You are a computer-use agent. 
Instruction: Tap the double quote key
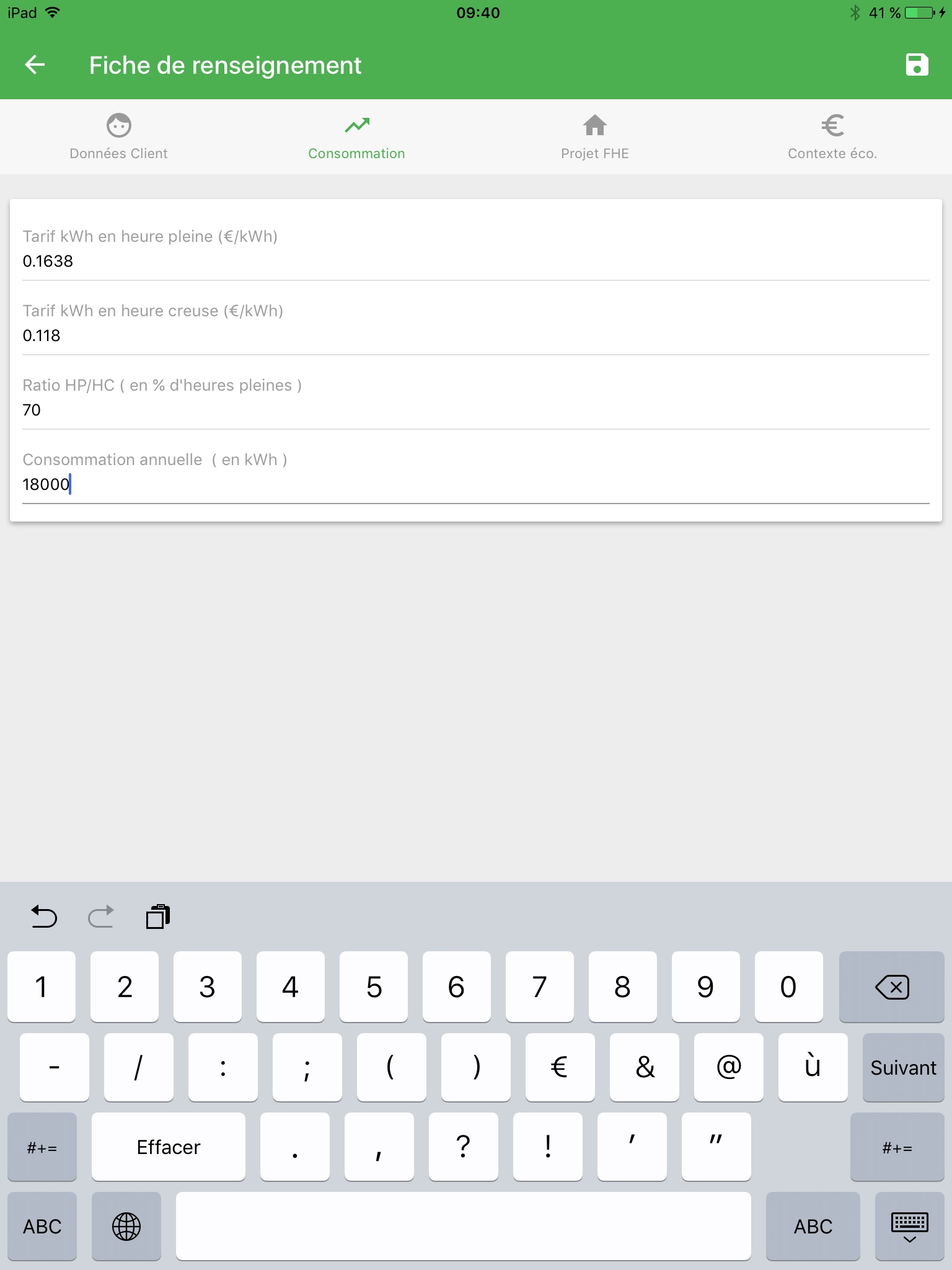[716, 1147]
